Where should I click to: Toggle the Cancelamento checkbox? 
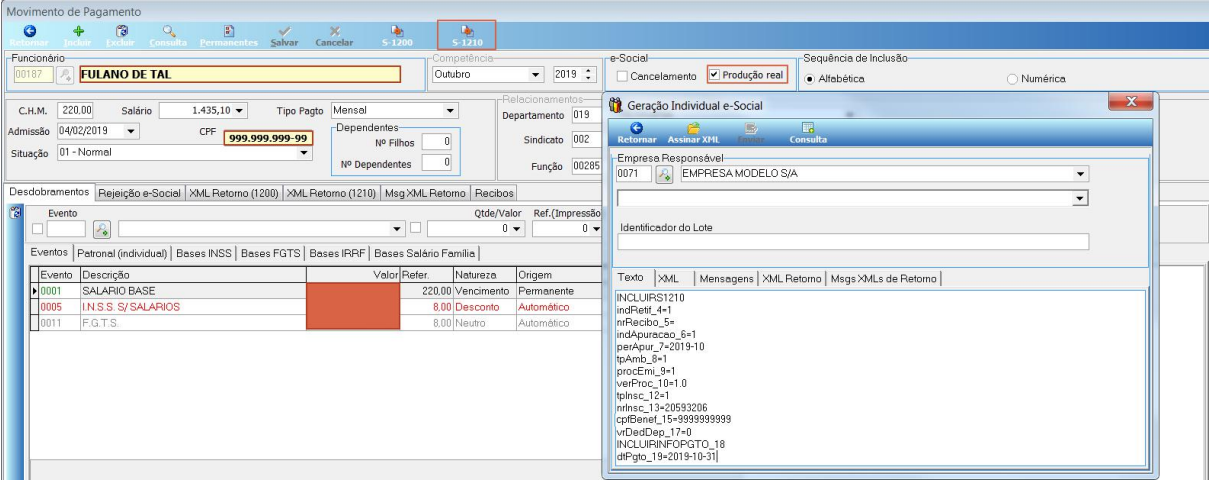point(622,76)
